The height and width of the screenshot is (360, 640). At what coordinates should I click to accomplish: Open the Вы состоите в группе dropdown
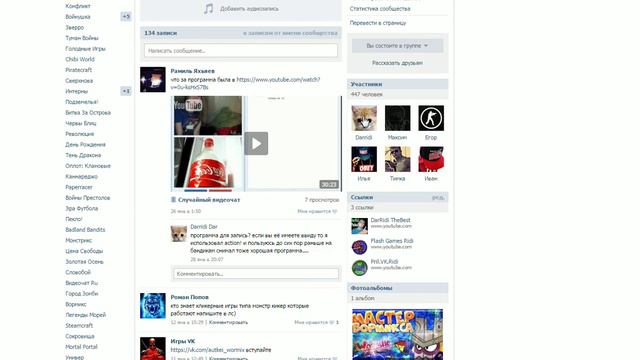(x=397, y=46)
